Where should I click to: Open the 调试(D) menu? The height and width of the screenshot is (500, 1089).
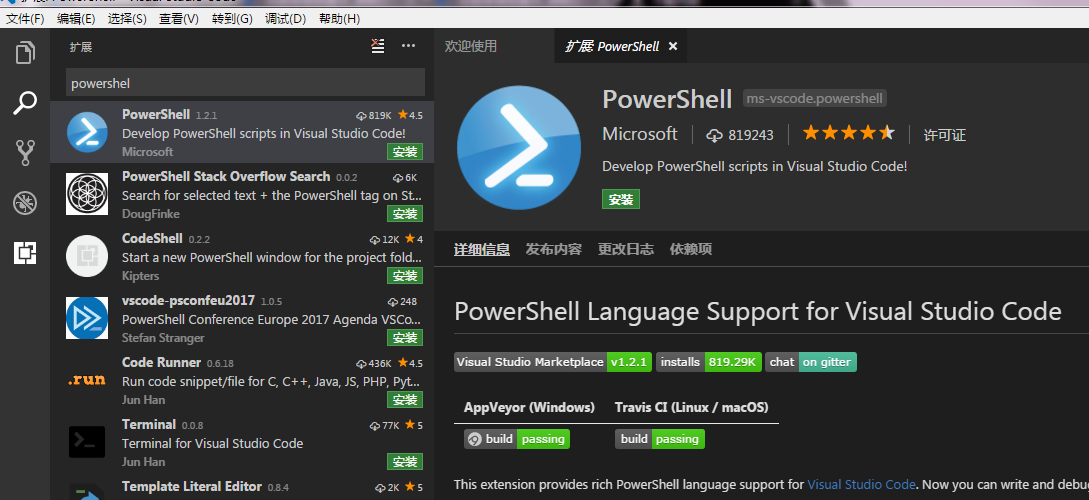pos(285,19)
